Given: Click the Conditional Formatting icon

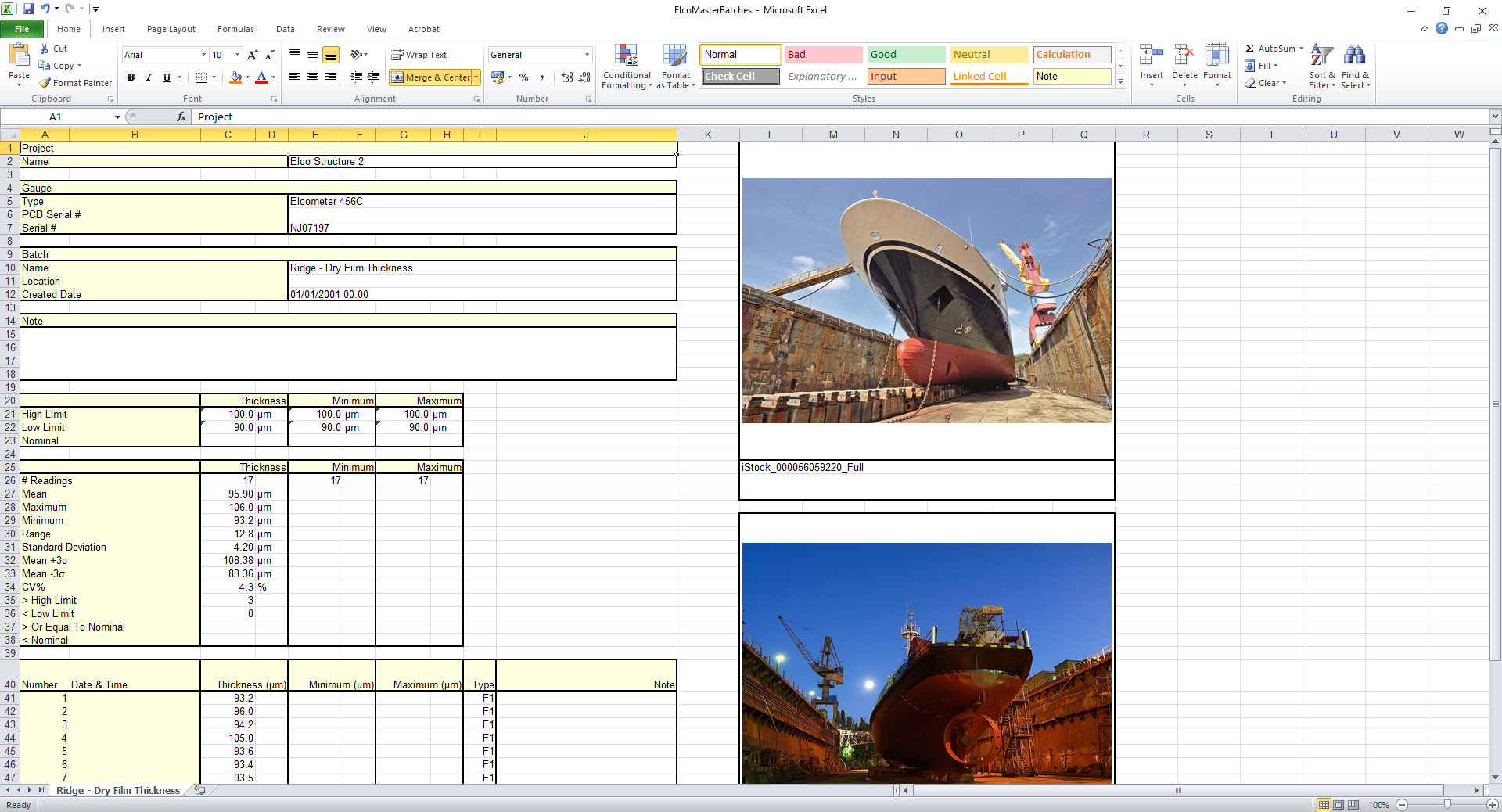Looking at the screenshot, I should (626, 56).
